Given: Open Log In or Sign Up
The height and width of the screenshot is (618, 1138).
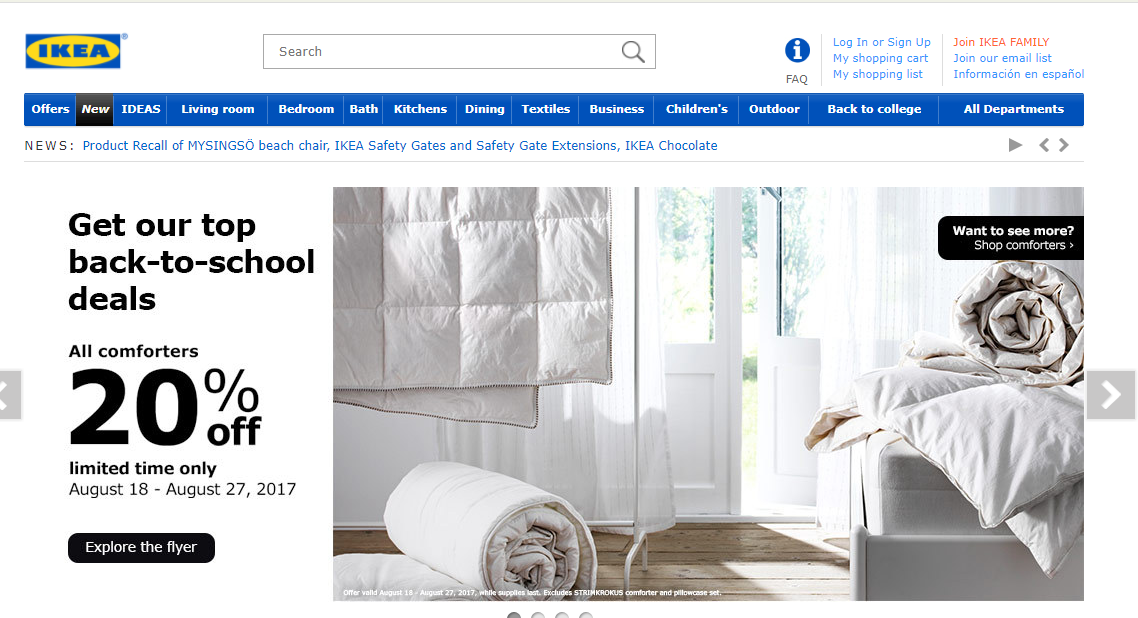Looking at the screenshot, I should [880, 42].
